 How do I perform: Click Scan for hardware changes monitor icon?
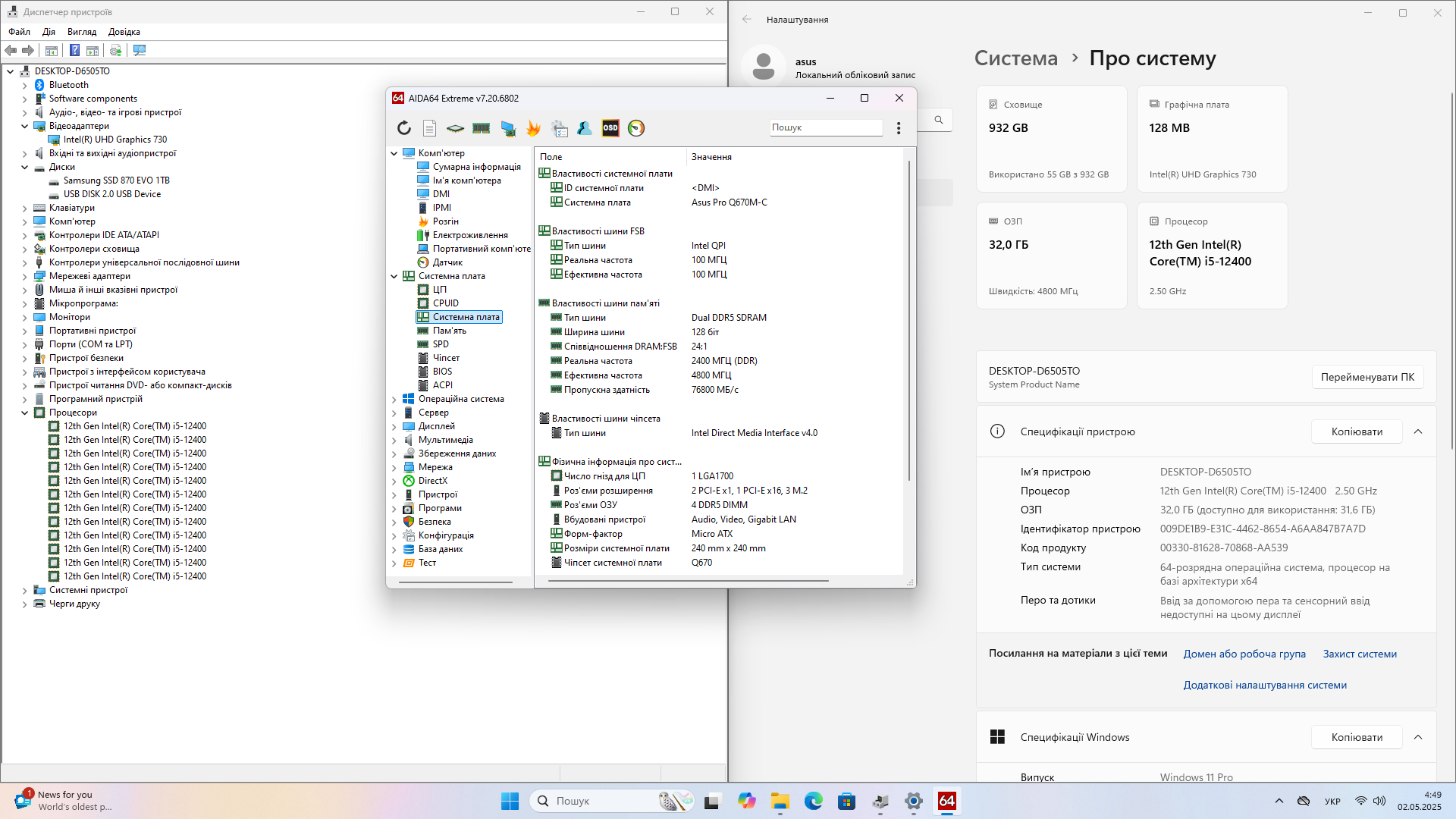140,50
